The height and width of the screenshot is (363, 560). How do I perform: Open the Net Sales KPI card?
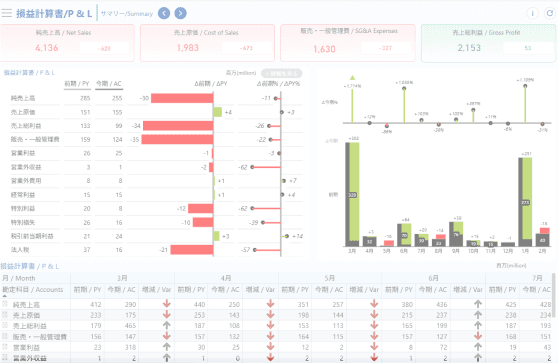(x=67, y=43)
